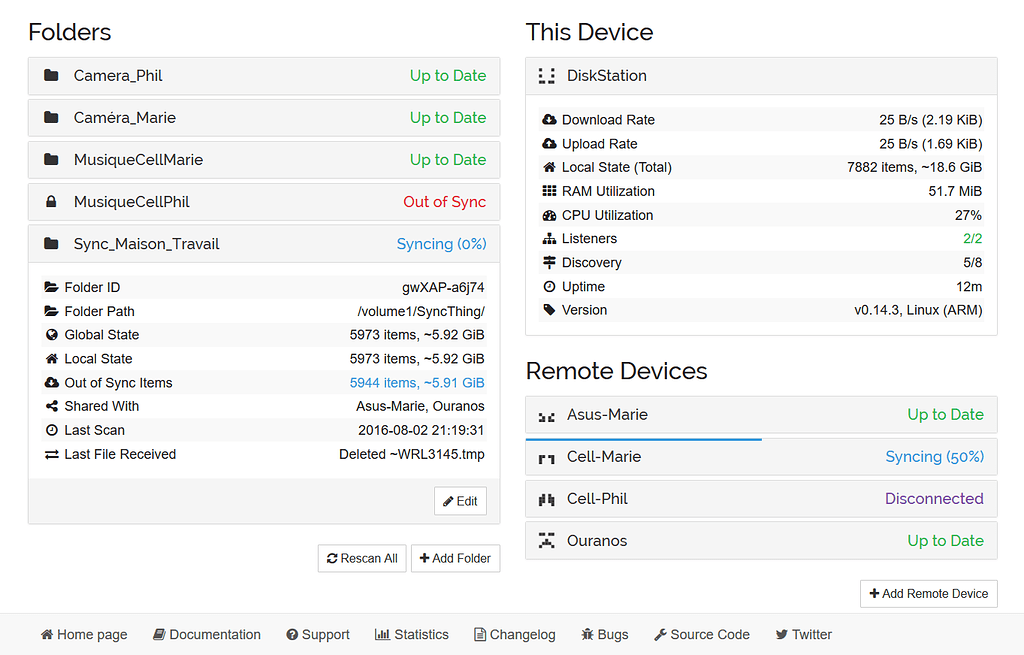Expand the Caméra_Marie folder panel
Image resolution: width=1024 pixels, height=655 pixels.
pyautogui.click(x=264, y=118)
